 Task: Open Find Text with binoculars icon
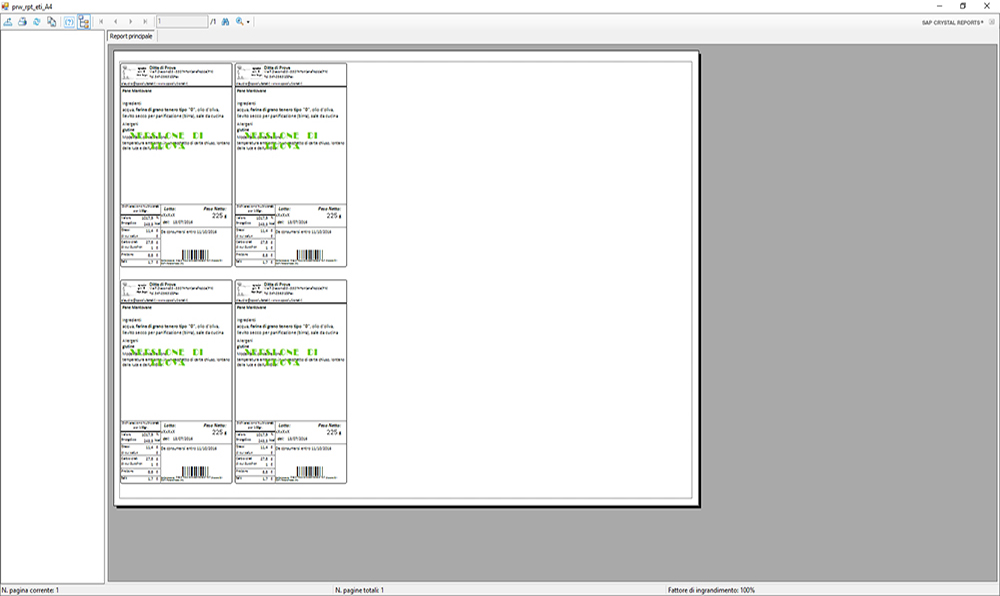coord(225,22)
